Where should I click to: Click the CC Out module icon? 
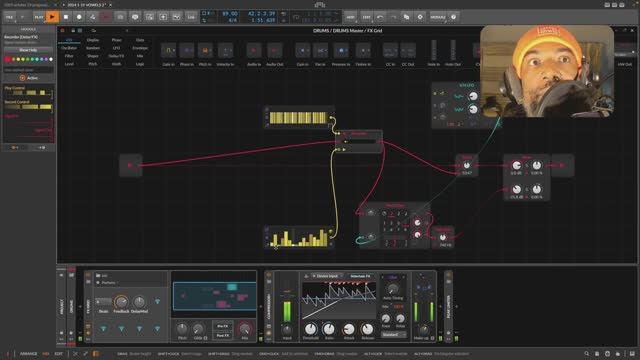click(x=408, y=51)
